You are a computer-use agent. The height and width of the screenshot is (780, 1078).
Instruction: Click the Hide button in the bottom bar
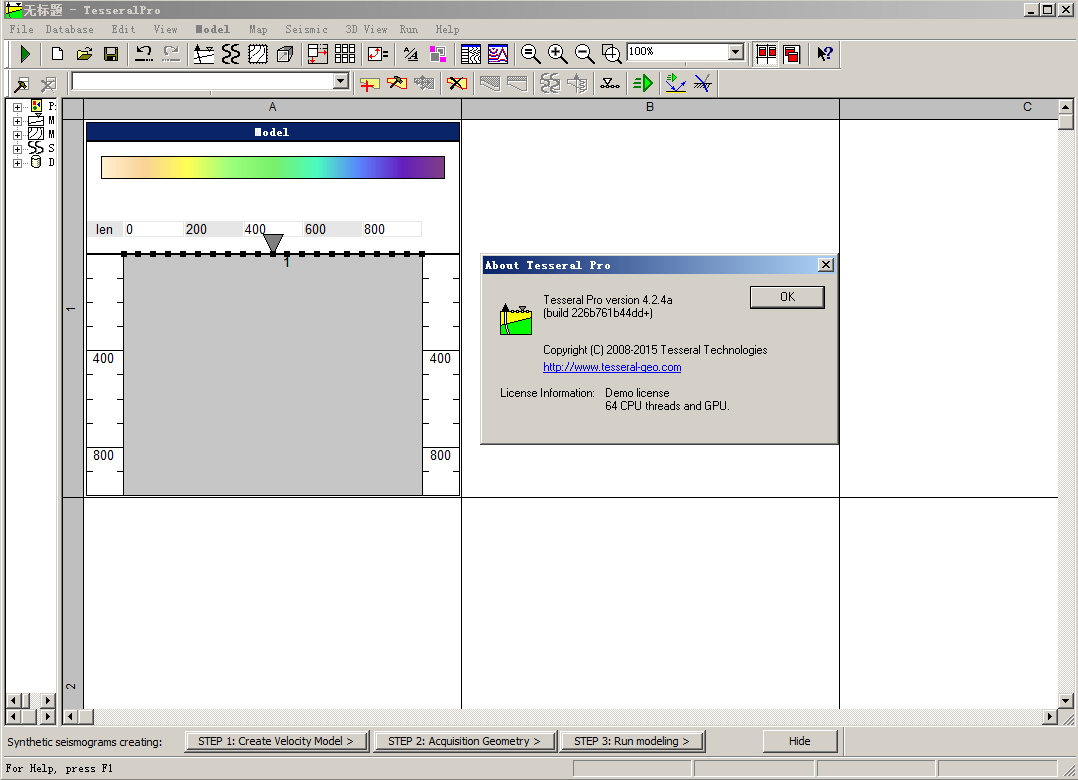[800, 741]
